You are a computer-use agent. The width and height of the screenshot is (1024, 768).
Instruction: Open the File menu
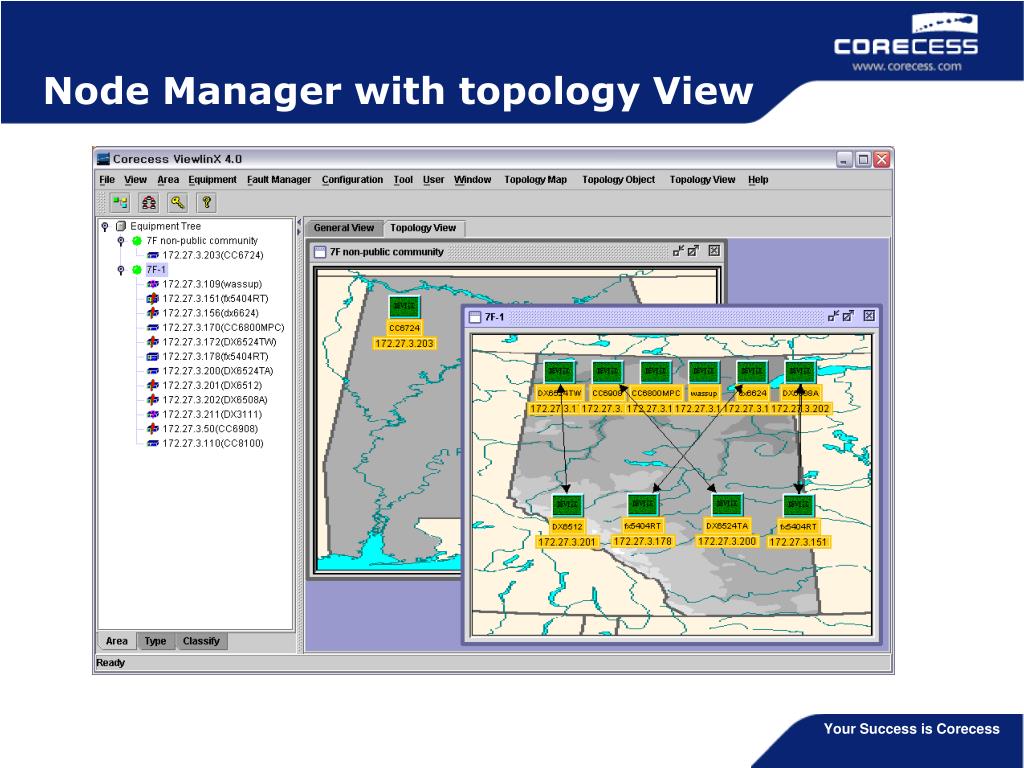[107, 180]
